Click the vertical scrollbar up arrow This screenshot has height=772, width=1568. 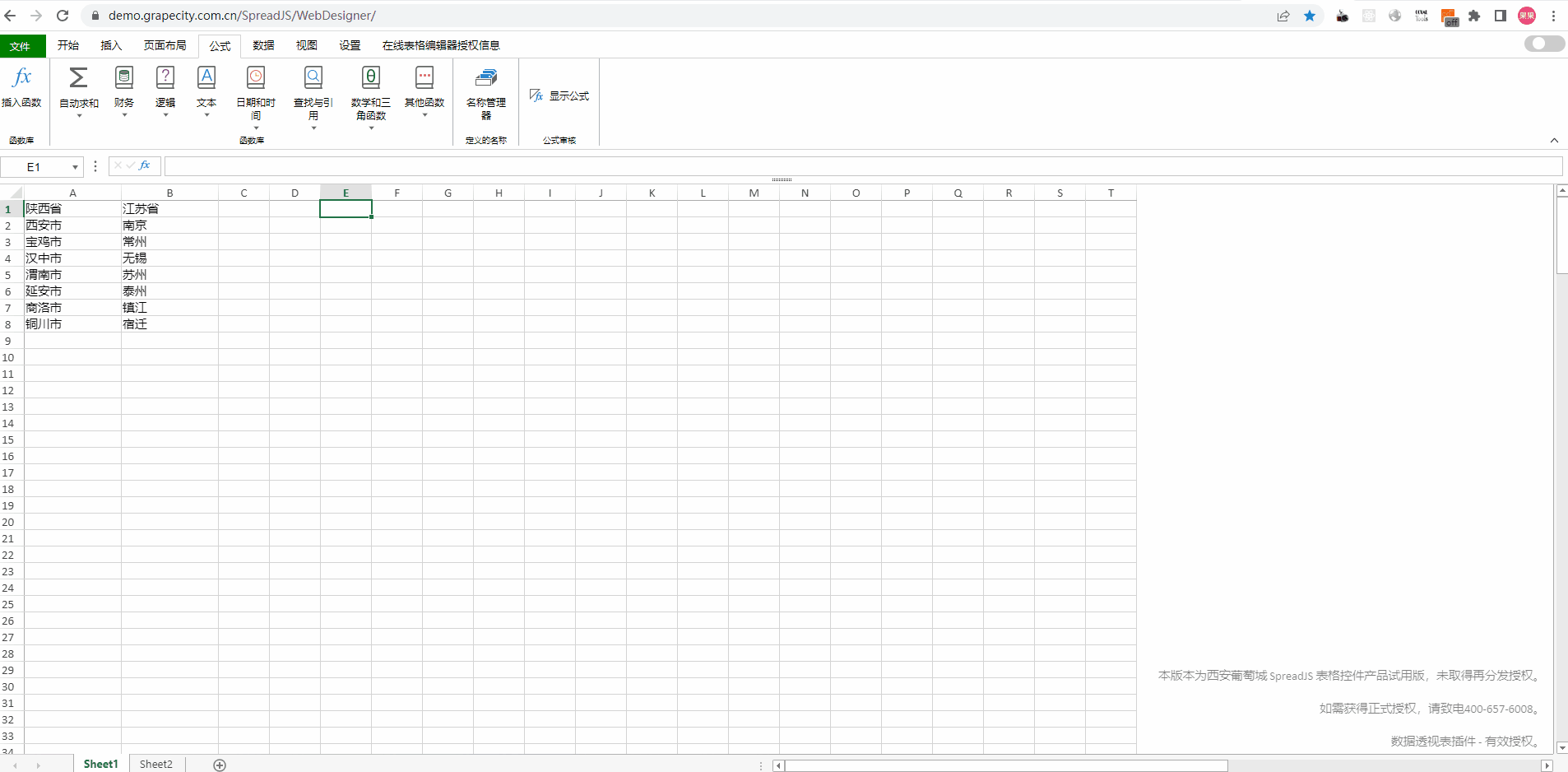pyautogui.click(x=1562, y=191)
